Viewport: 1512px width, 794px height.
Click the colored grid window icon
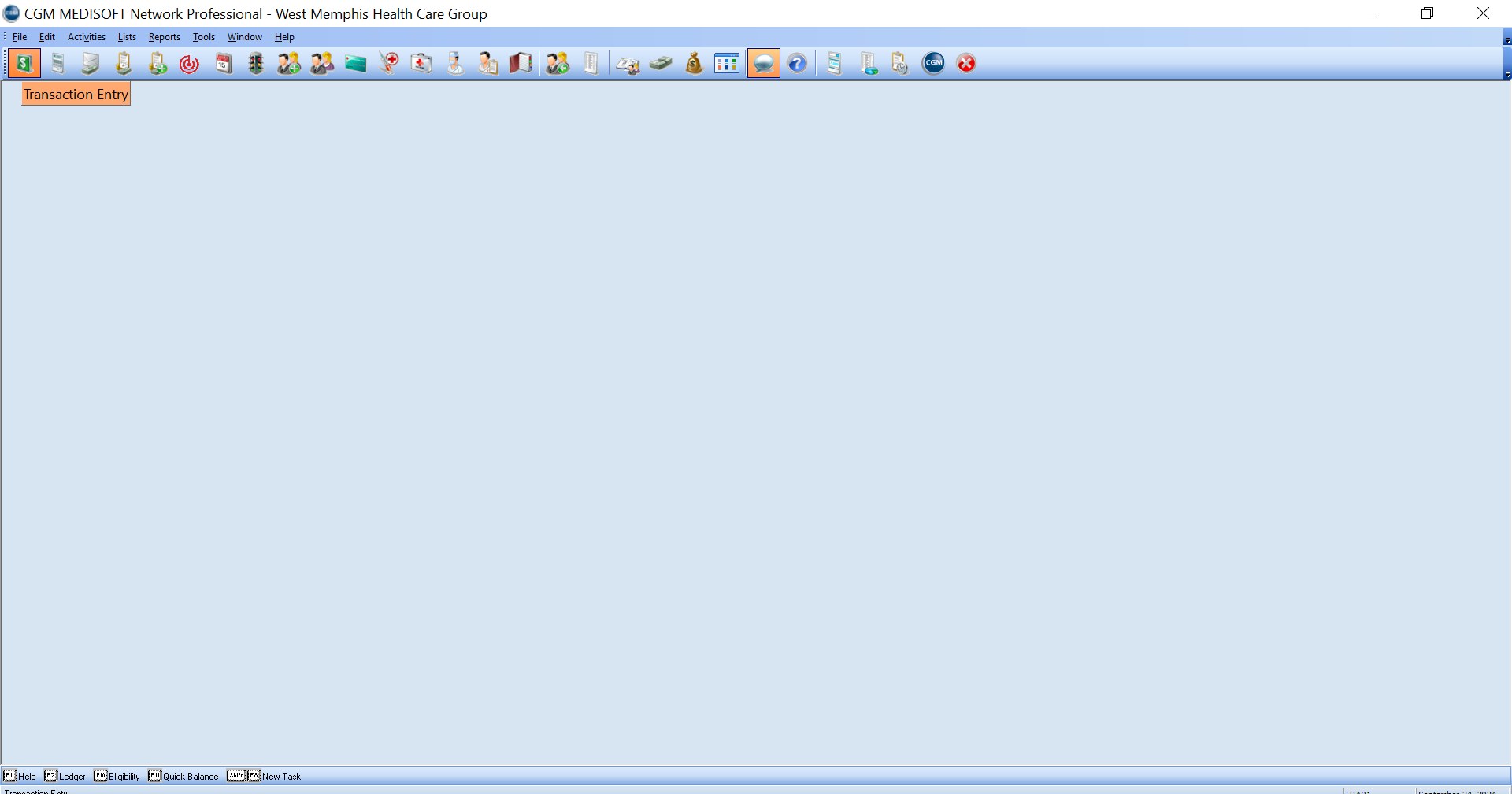pos(726,63)
